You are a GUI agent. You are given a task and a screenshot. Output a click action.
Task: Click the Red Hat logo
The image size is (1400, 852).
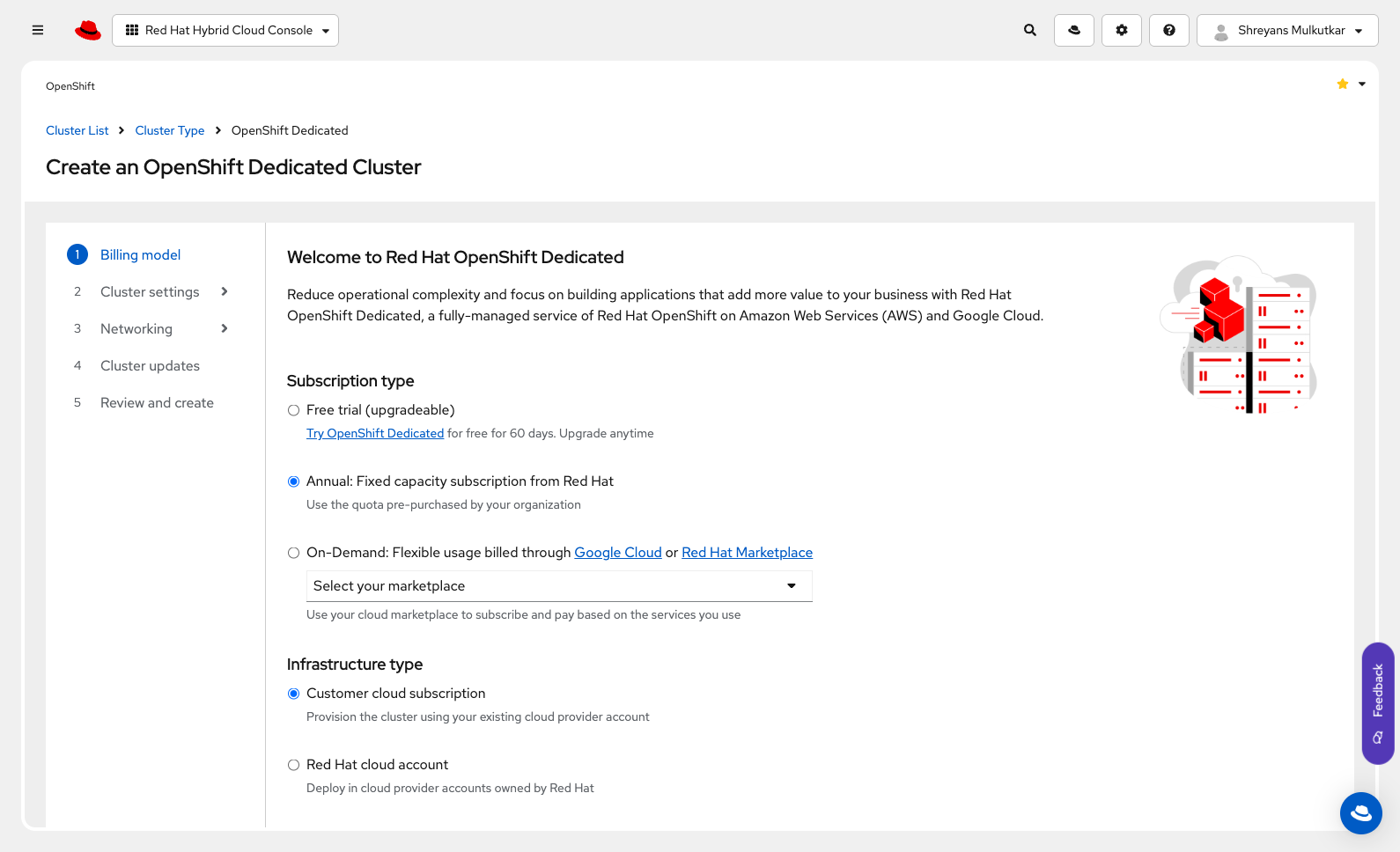88,30
